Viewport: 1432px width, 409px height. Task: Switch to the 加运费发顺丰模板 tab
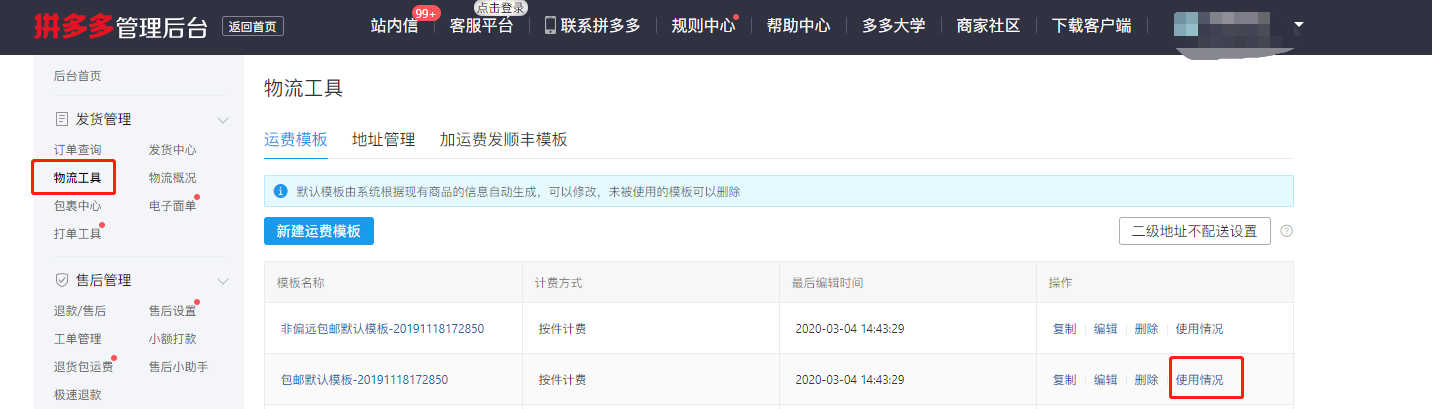point(503,139)
